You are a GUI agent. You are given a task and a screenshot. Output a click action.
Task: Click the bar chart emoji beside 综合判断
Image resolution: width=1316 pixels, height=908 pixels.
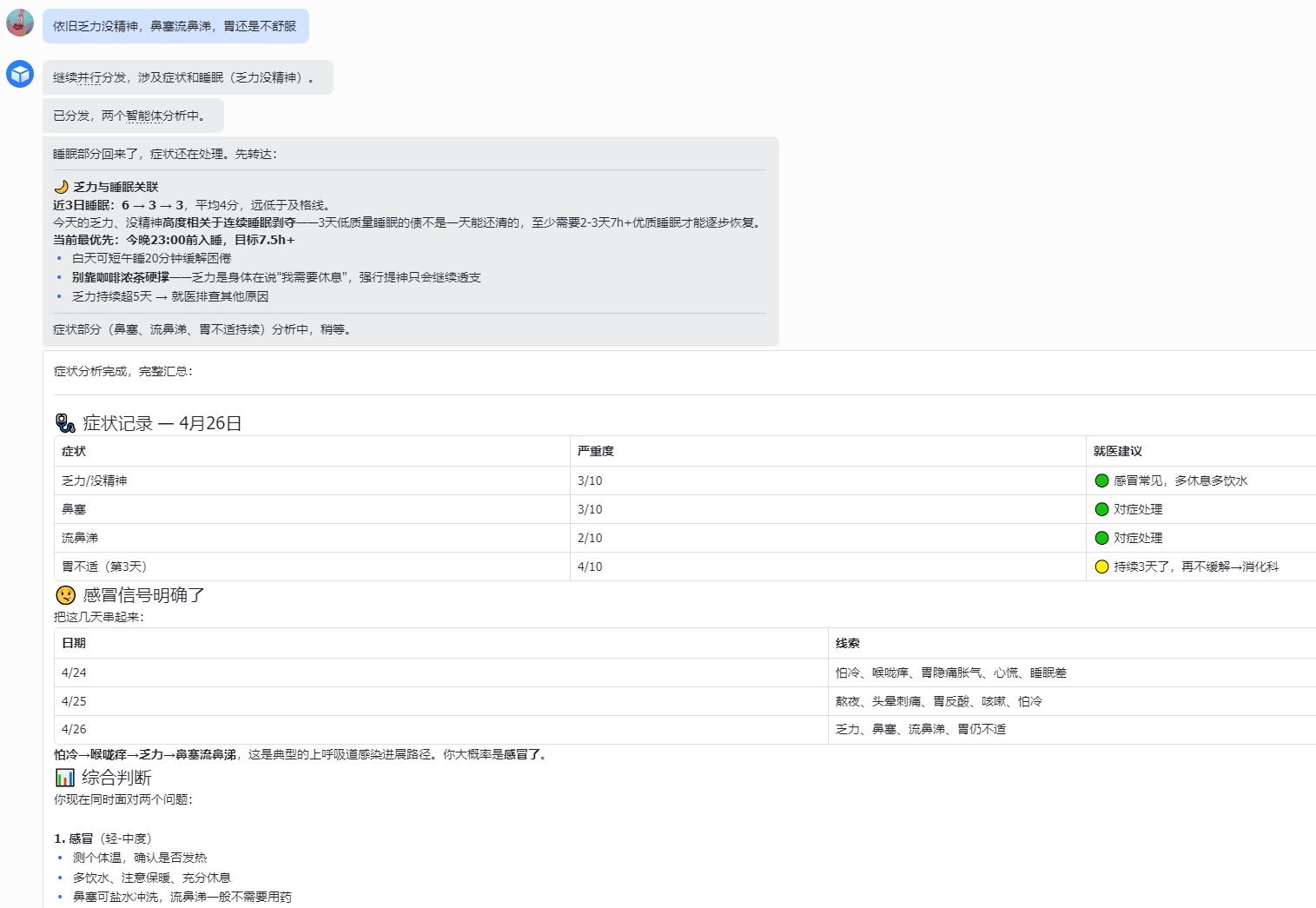click(65, 777)
